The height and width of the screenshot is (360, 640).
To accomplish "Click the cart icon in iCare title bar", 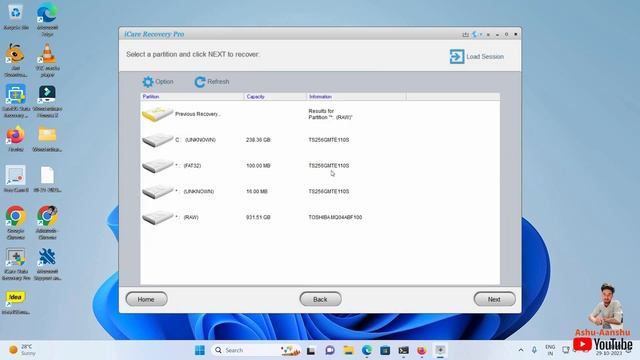I will (465, 34).
